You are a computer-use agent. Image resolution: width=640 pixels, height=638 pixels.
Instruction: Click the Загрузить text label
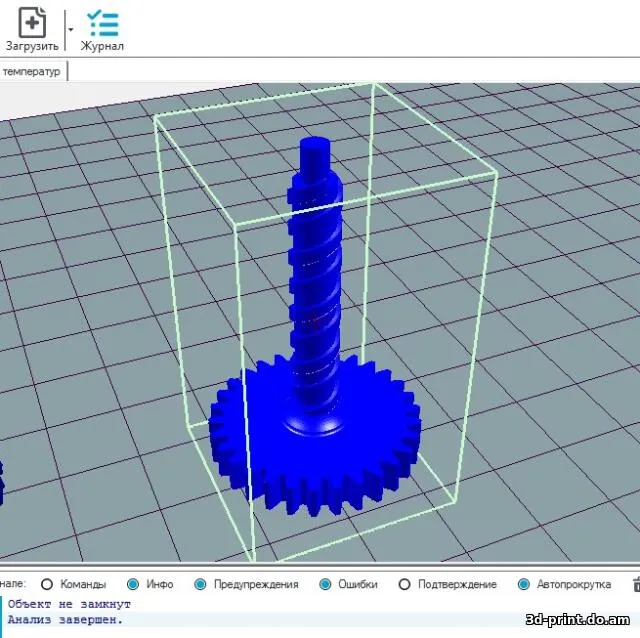[x=32, y=46]
